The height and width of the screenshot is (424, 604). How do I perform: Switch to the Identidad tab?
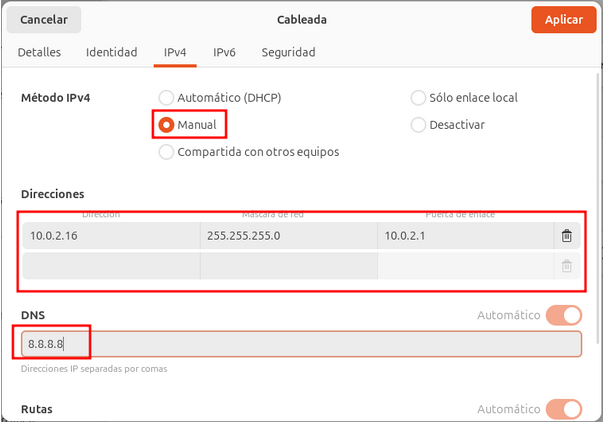(x=112, y=52)
